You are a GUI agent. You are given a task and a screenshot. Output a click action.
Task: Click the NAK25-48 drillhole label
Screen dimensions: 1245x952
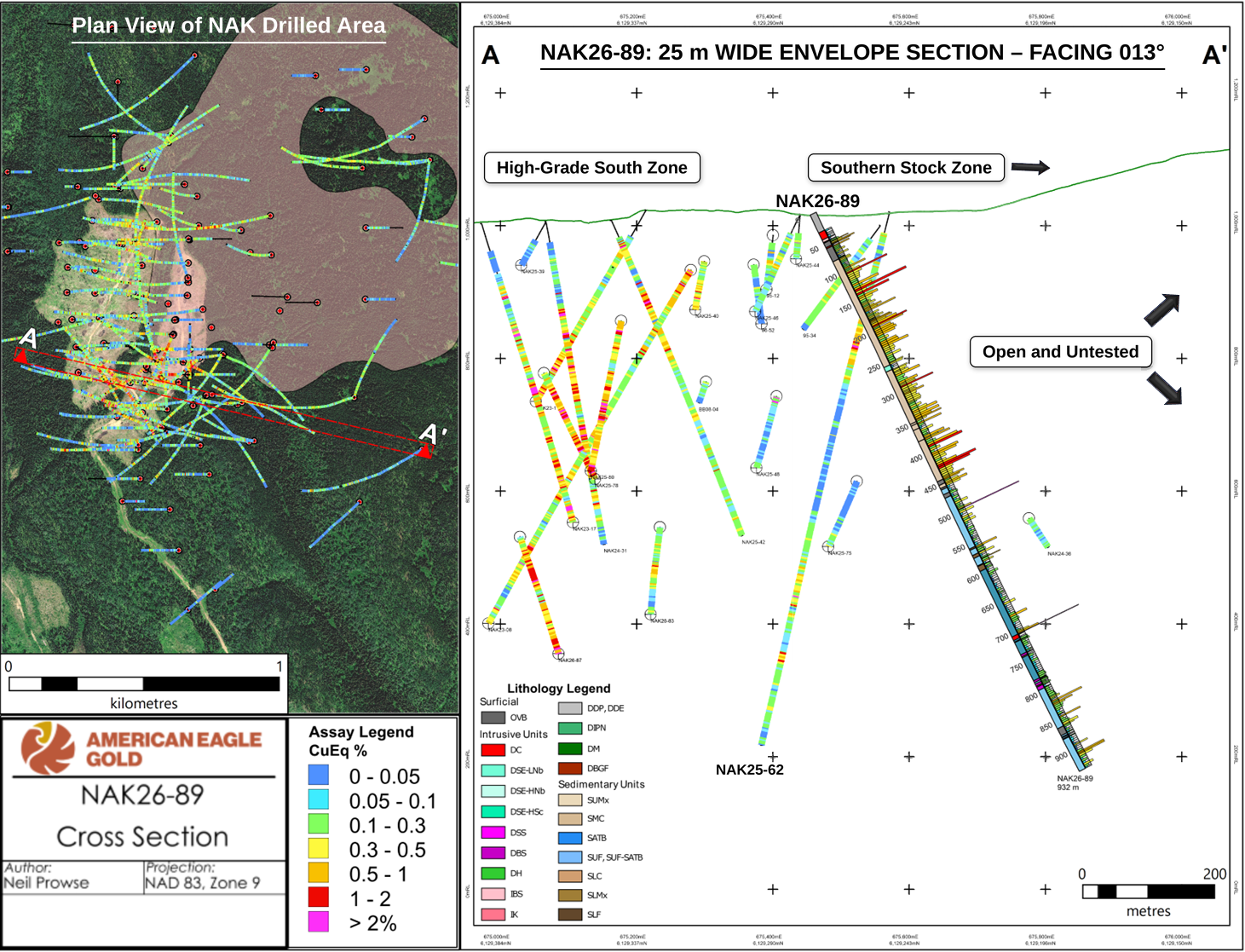pyautogui.click(x=767, y=474)
